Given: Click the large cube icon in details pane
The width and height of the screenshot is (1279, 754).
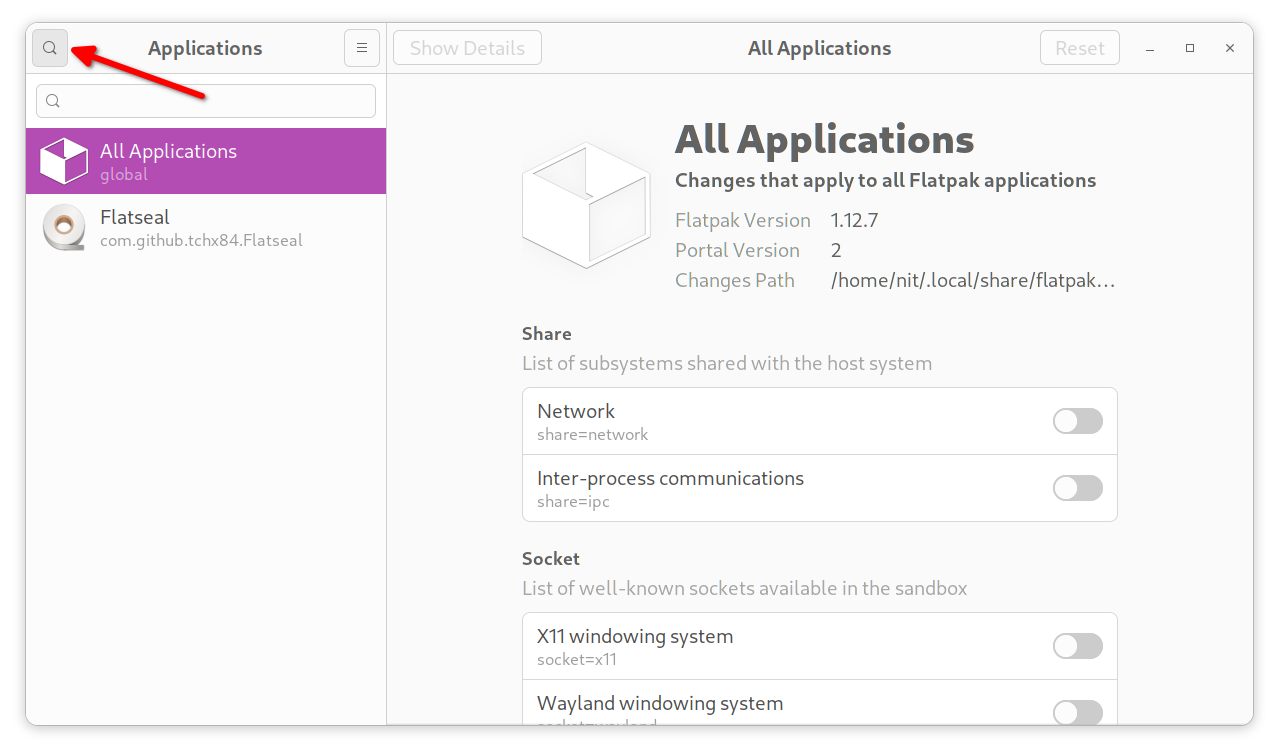Looking at the screenshot, I should pyautogui.click(x=586, y=205).
